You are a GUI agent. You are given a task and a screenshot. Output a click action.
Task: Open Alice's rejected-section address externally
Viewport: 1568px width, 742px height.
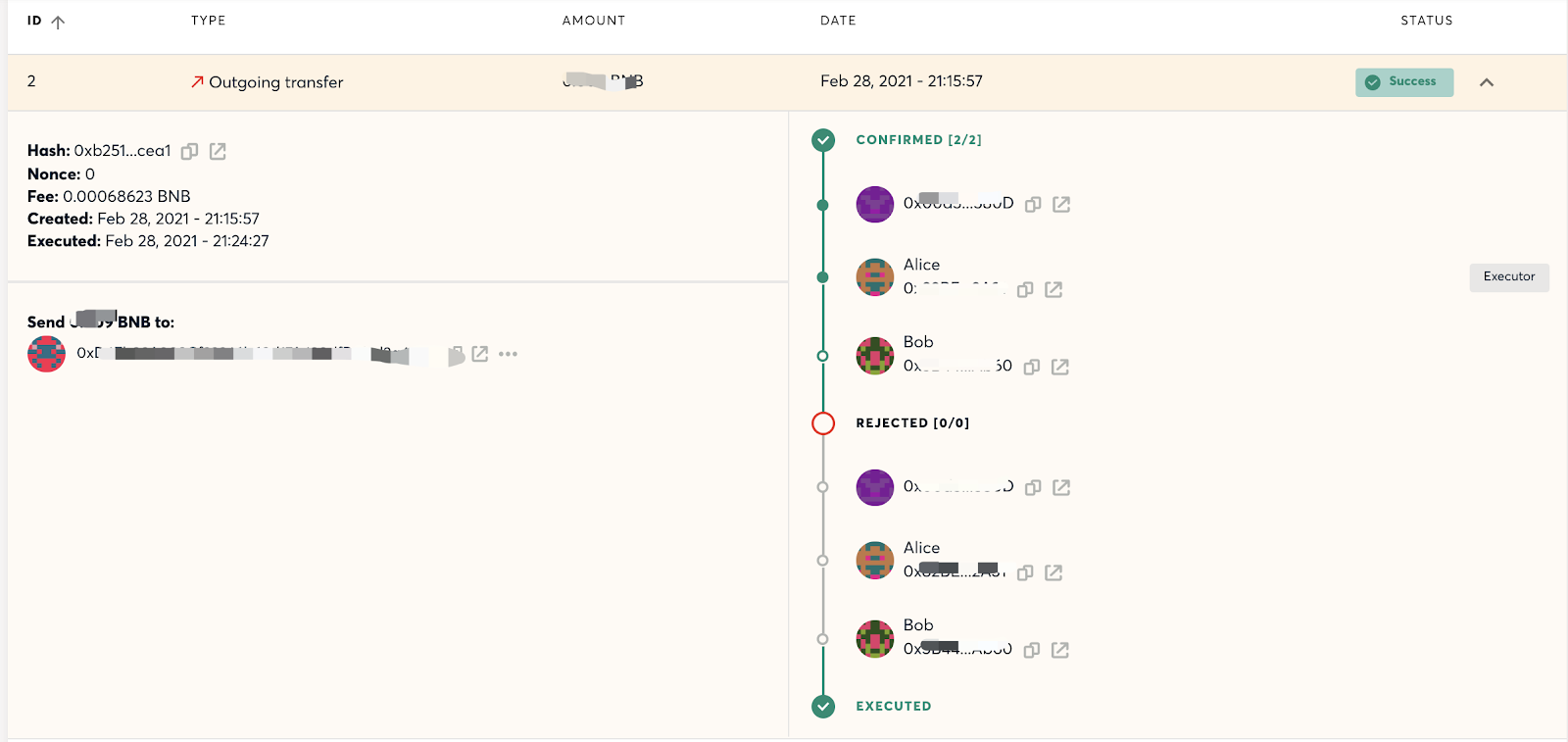[x=1053, y=572]
